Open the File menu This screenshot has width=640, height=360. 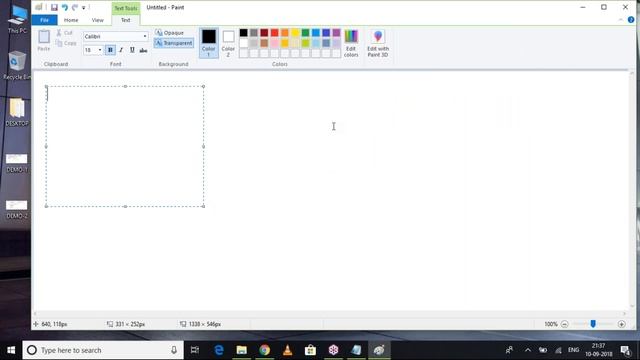click(x=44, y=20)
